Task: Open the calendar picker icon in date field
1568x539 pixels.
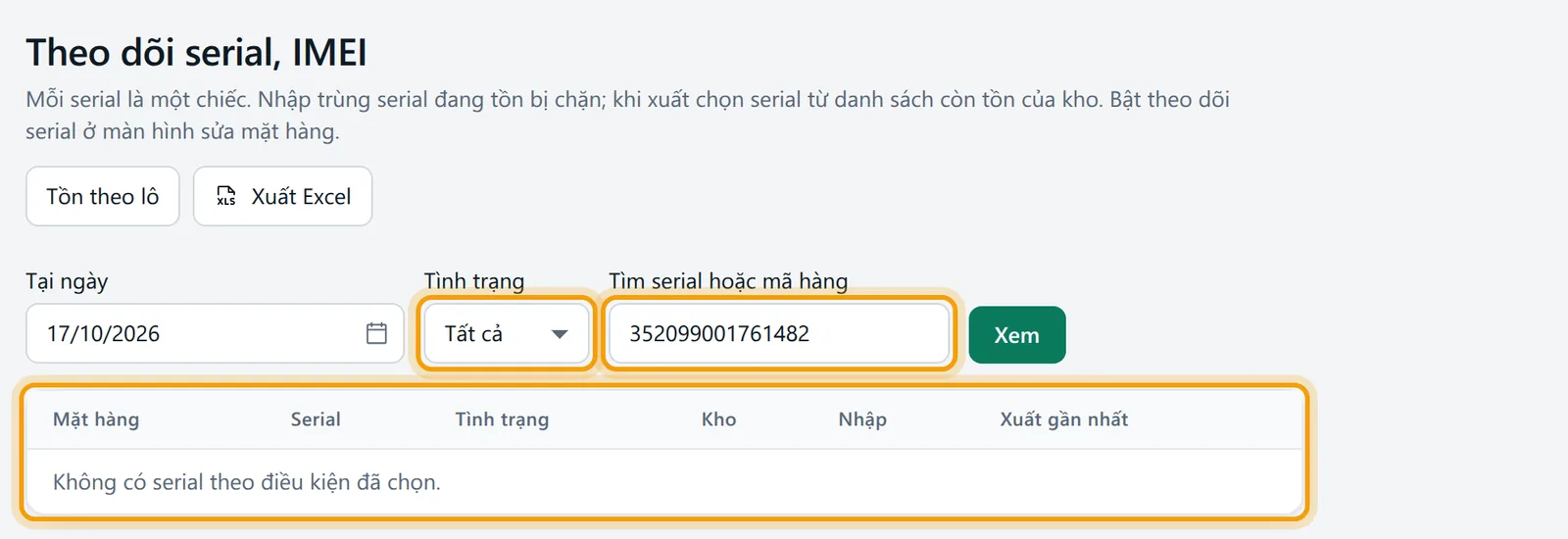Action: 376,333
